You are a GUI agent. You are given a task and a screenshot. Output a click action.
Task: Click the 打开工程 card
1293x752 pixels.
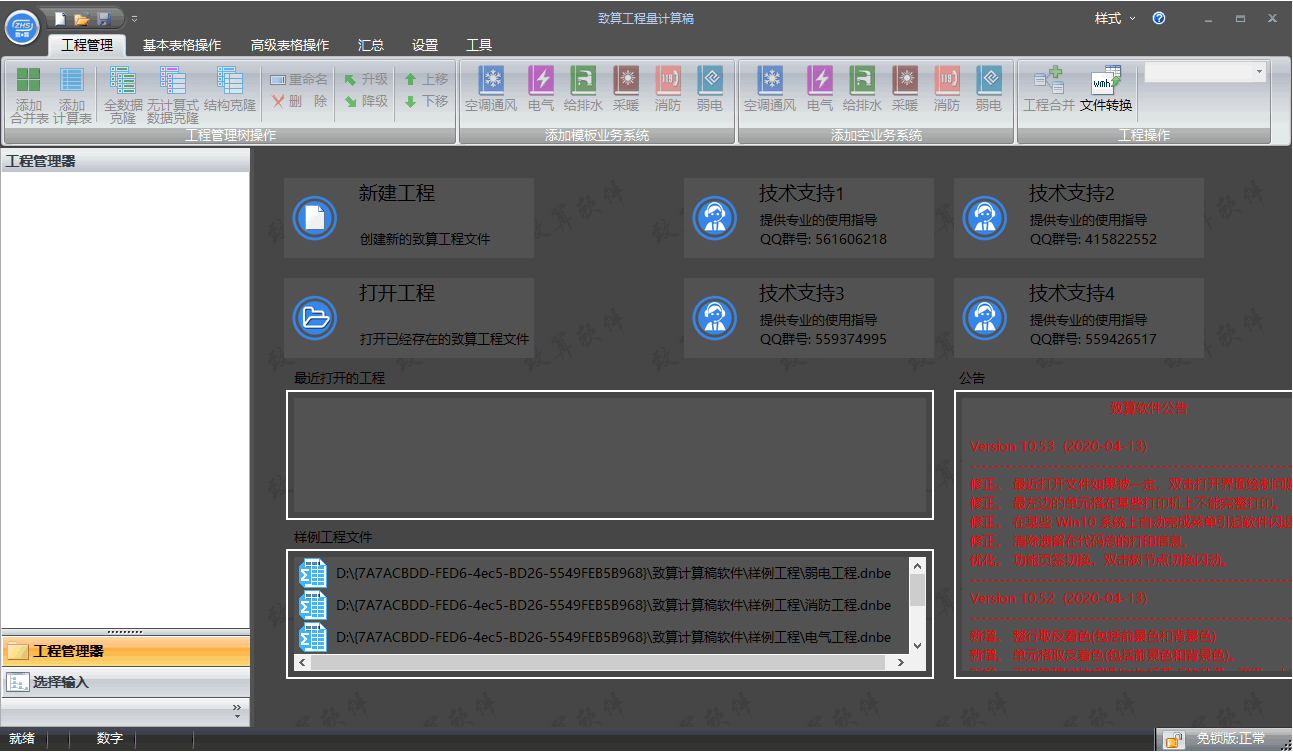[x=409, y=318]
